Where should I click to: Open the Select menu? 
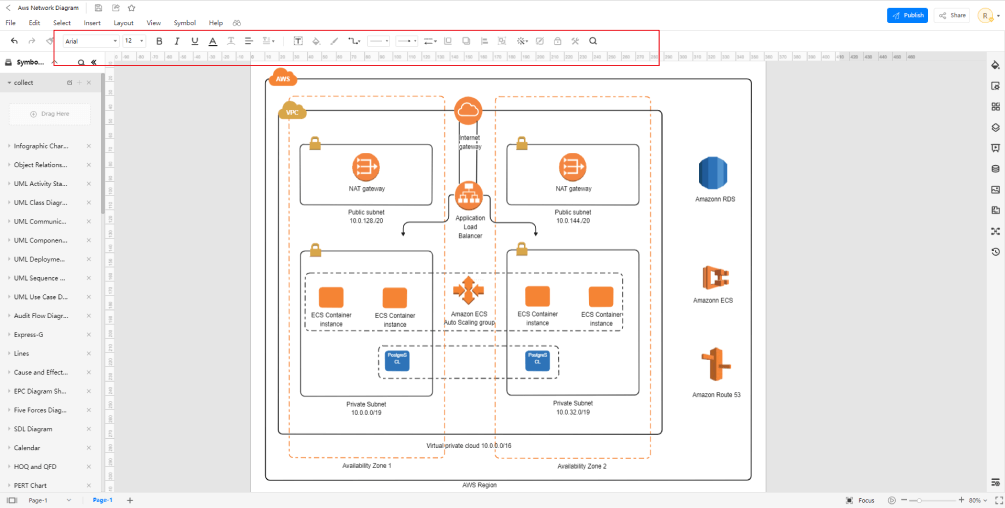click(x=62, y=23)
